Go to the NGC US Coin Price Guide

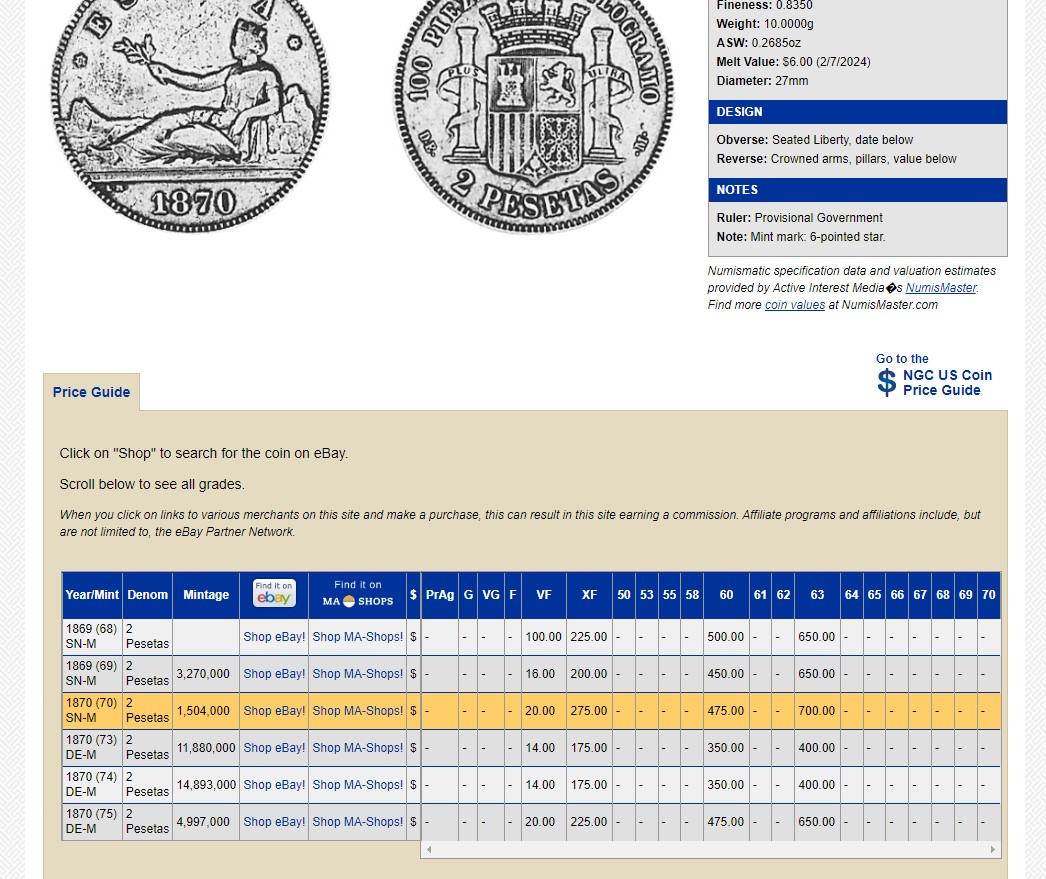coord(946,383)
